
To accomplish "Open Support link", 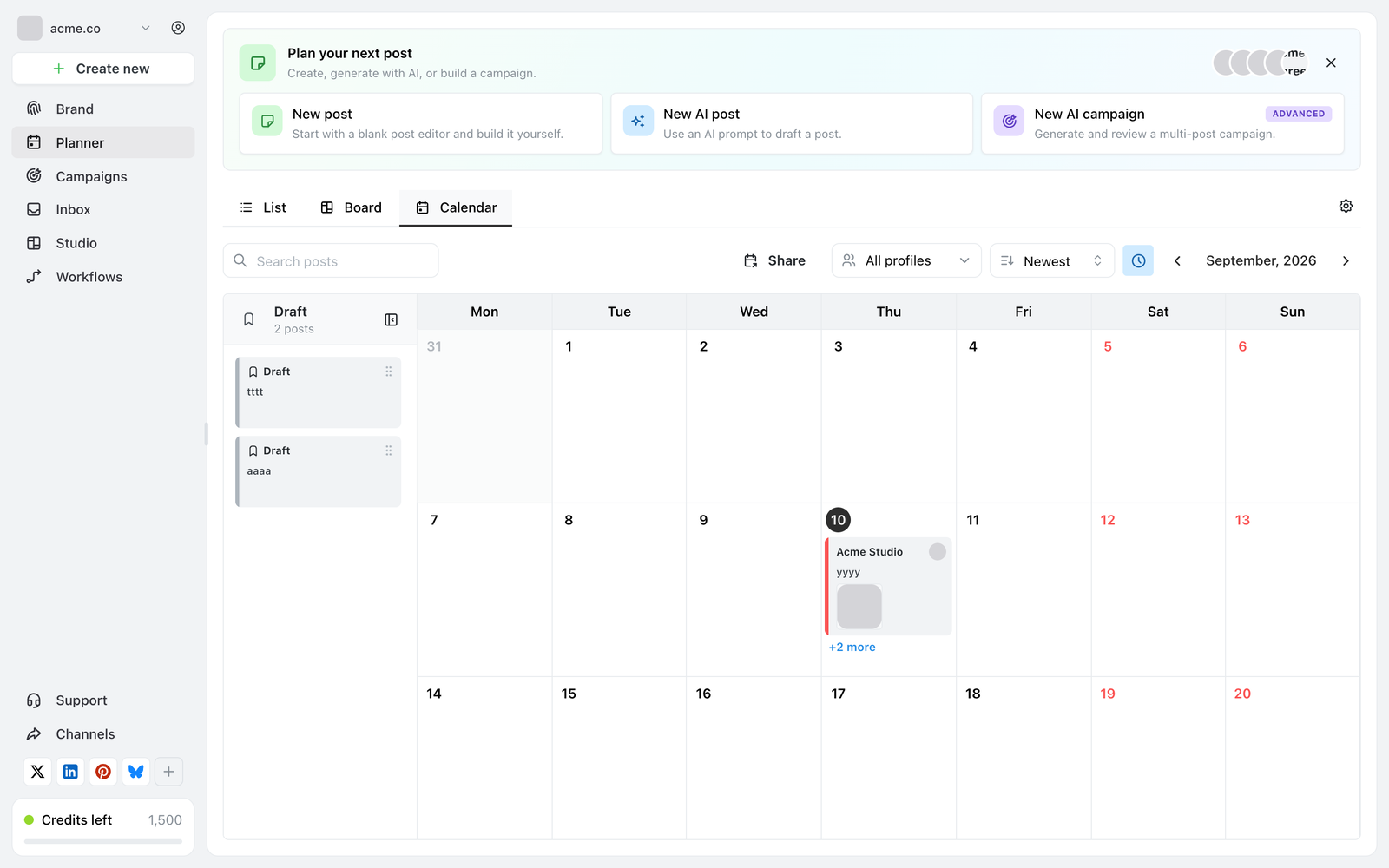I will tap(103, 700).
